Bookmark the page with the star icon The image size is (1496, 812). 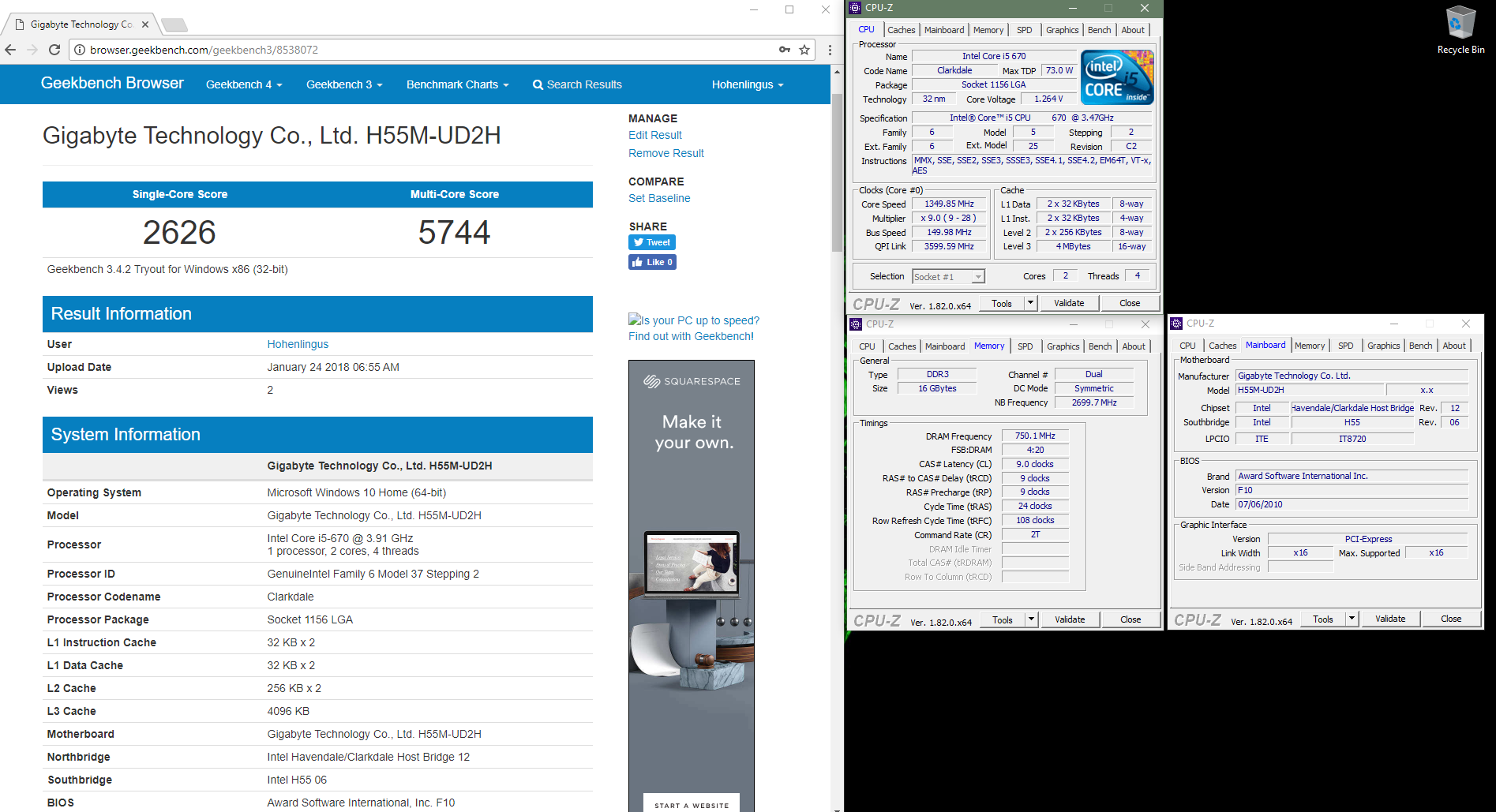(804, 50)
